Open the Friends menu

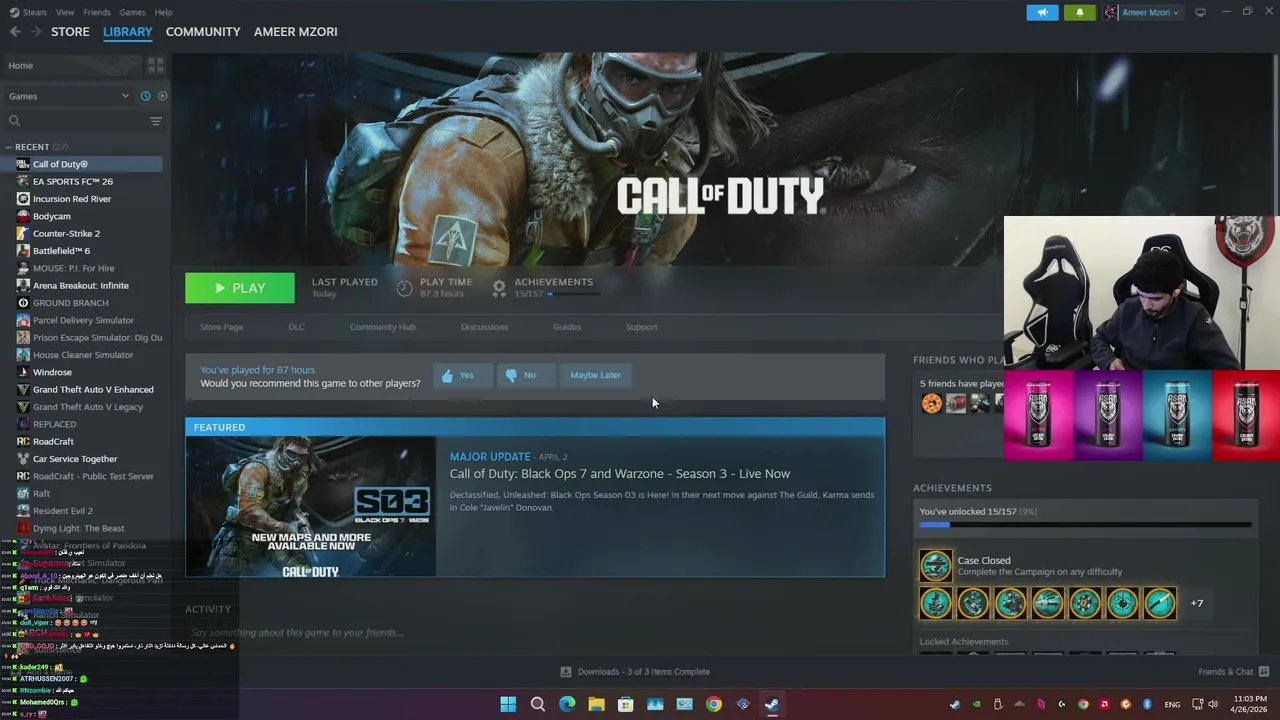click(97, 12)
